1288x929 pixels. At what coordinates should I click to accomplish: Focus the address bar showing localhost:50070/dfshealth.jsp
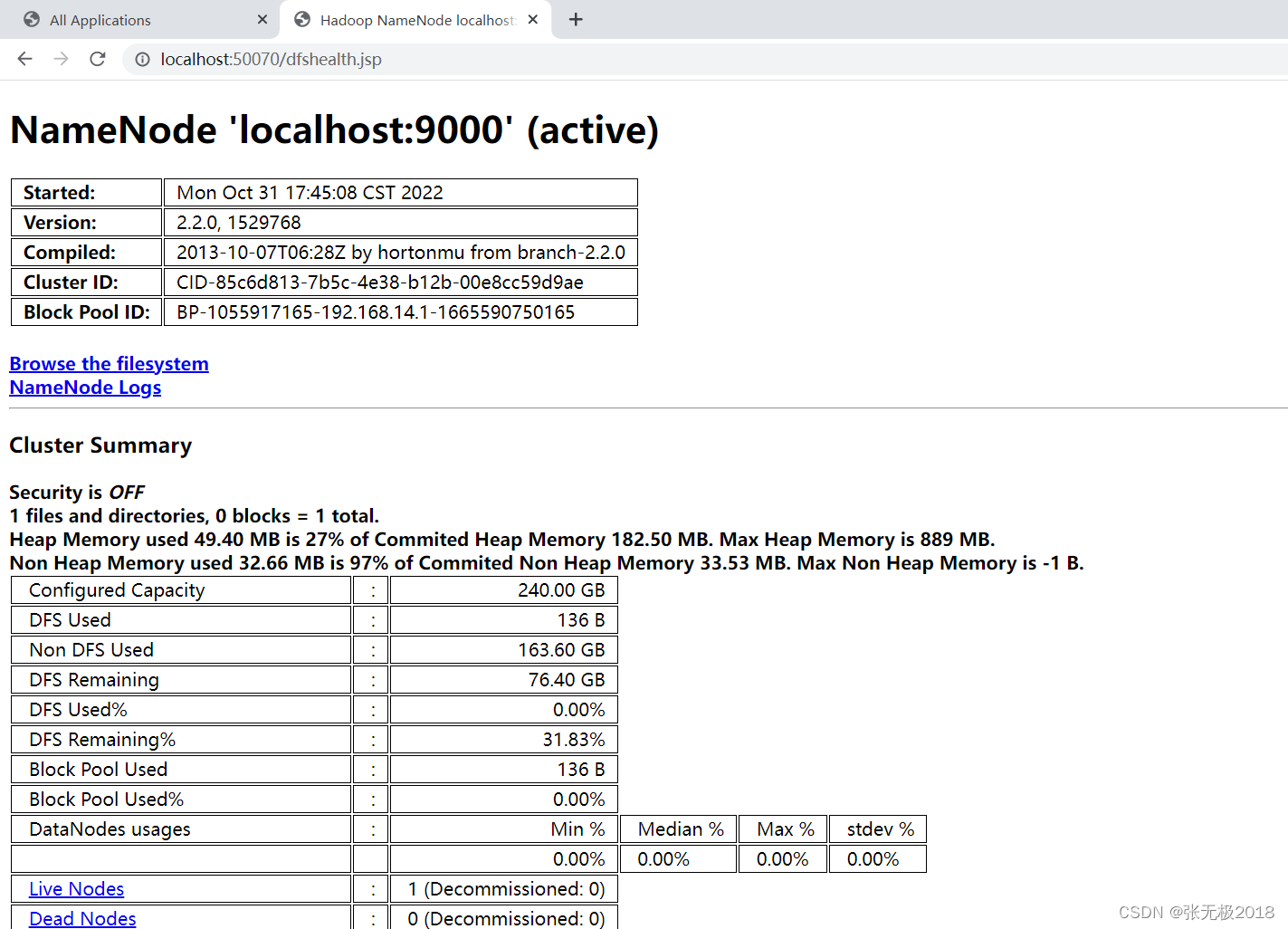click(706, 59)
